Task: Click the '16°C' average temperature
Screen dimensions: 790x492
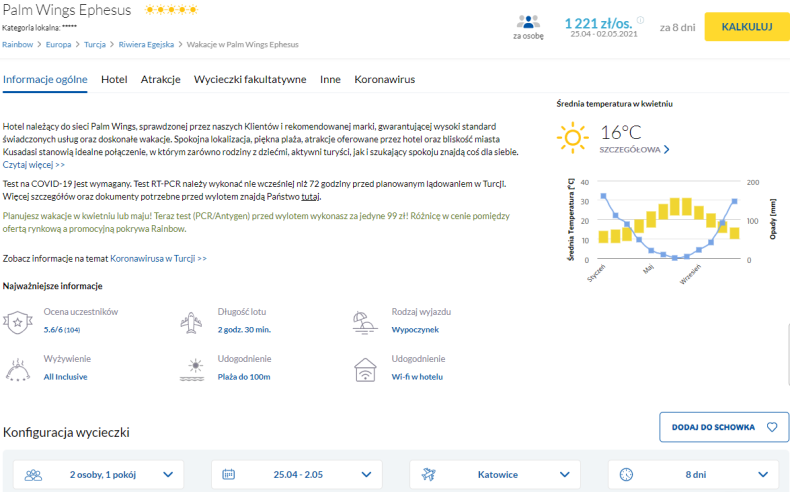Action: coord(621,132)
